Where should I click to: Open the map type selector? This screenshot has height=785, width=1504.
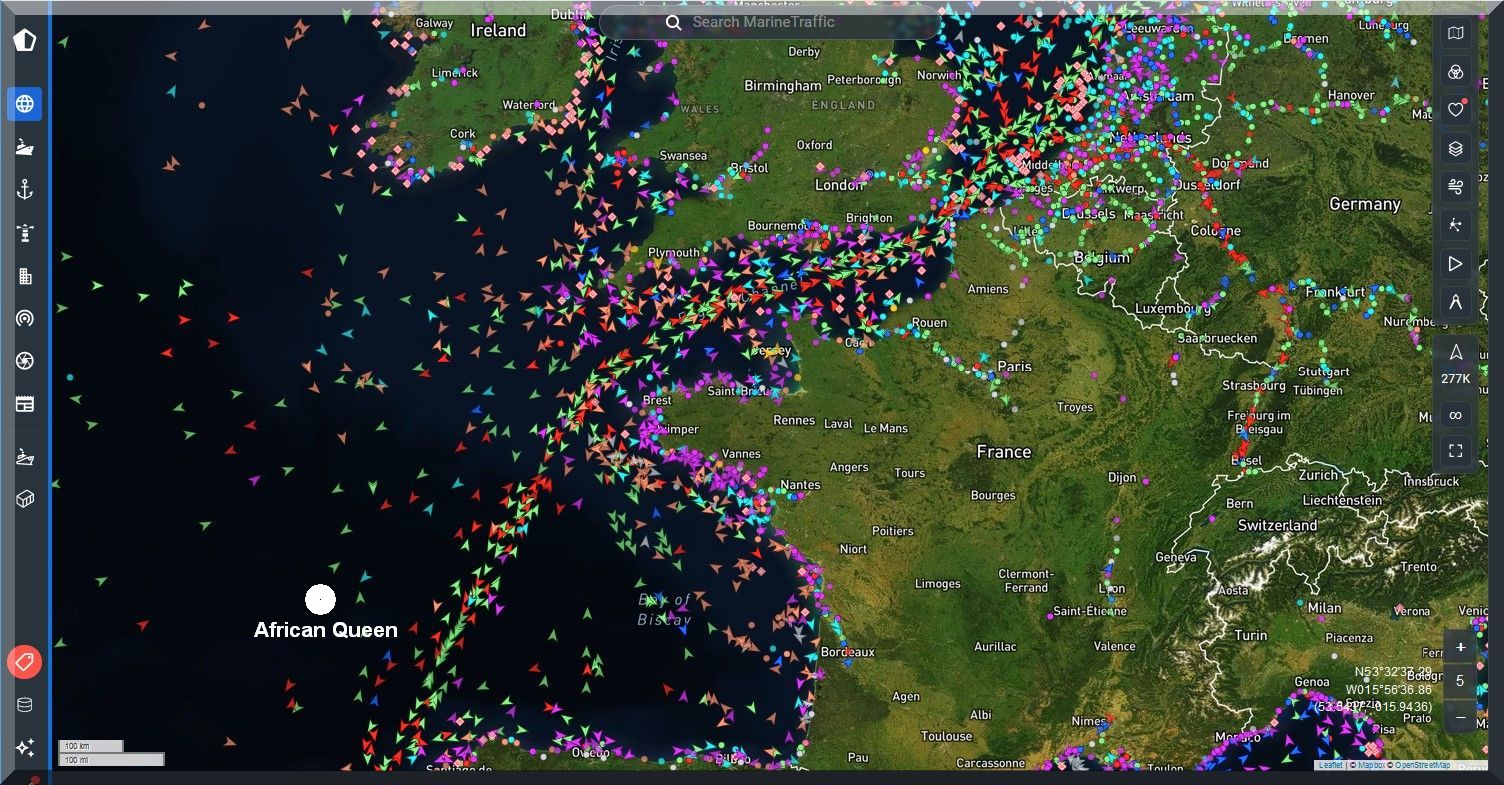(x=1456, y=34)
